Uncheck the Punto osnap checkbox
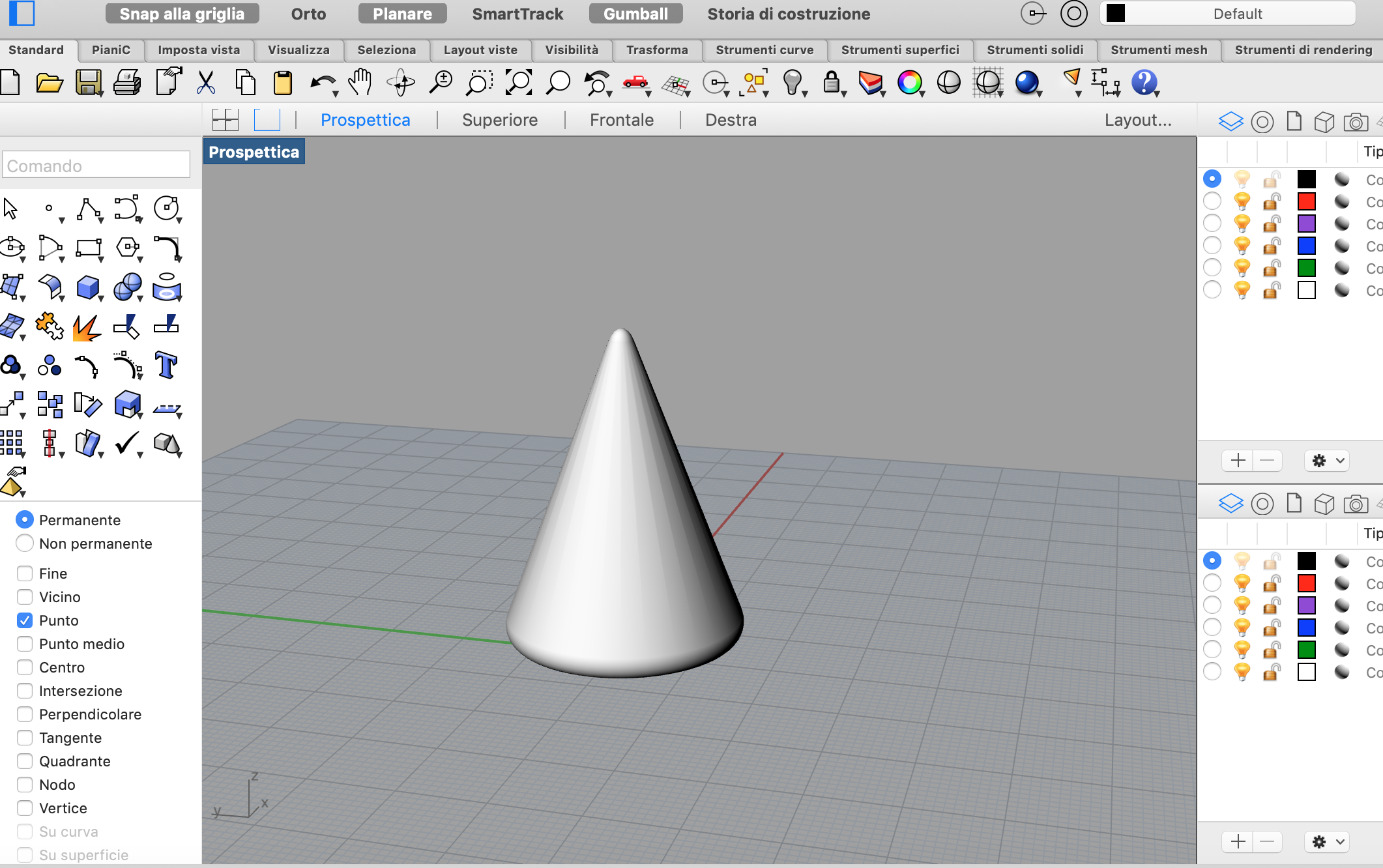This screenshot has height=868, width=1383. click(25, 620)
